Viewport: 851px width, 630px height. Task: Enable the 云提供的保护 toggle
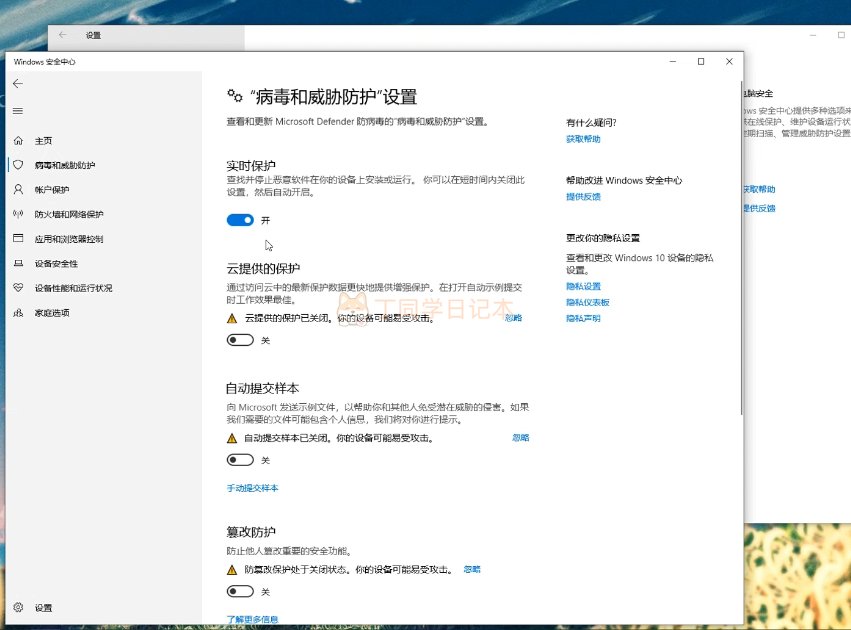(x=240, y=341)
